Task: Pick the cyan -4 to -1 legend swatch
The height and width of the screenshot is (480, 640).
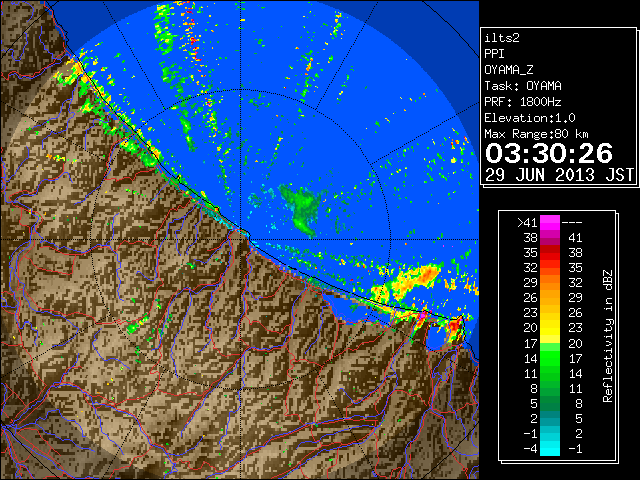Action: pyautogui.click(x=550, y=448)
